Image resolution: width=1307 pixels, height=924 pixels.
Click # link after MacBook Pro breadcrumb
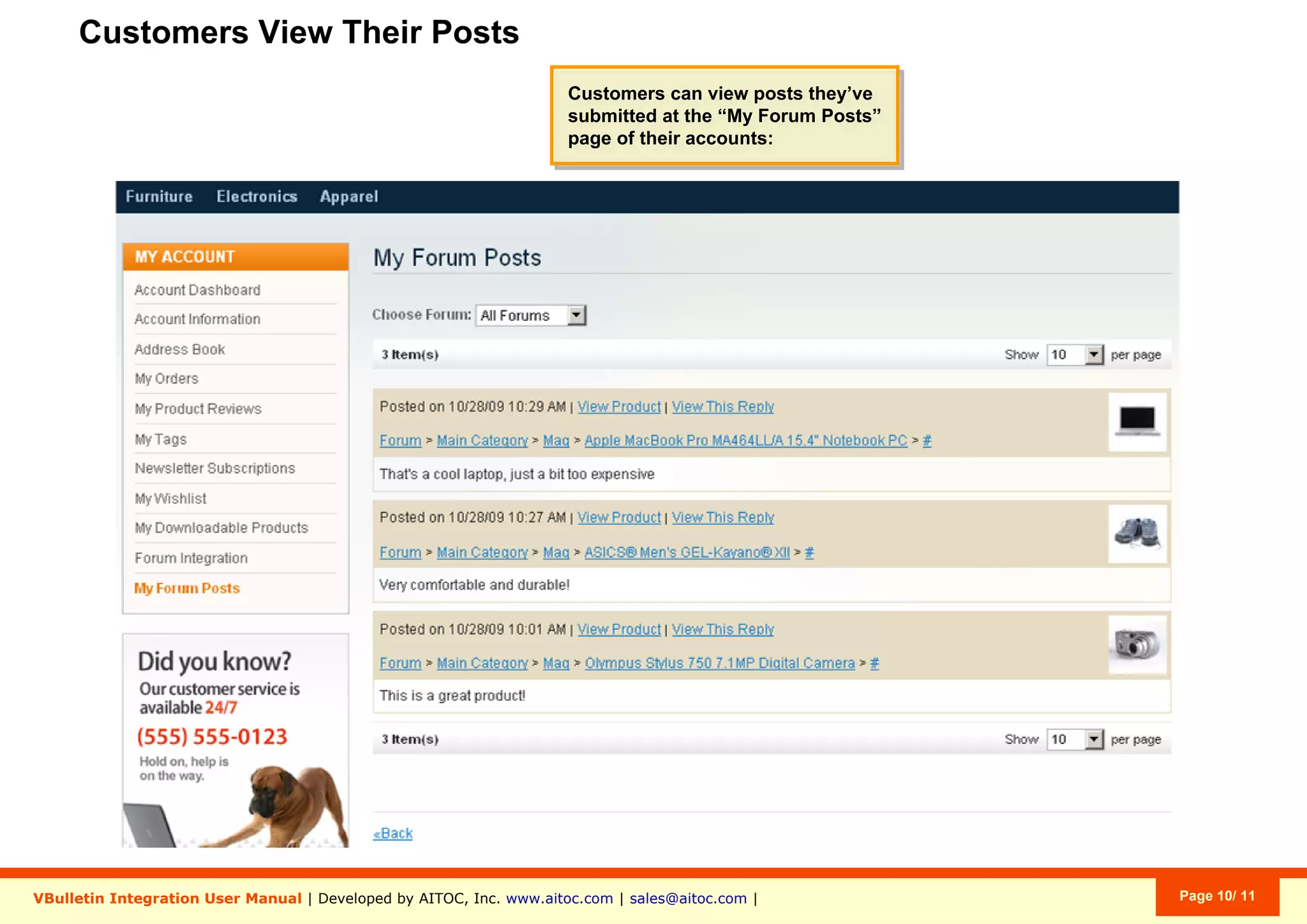927,440
